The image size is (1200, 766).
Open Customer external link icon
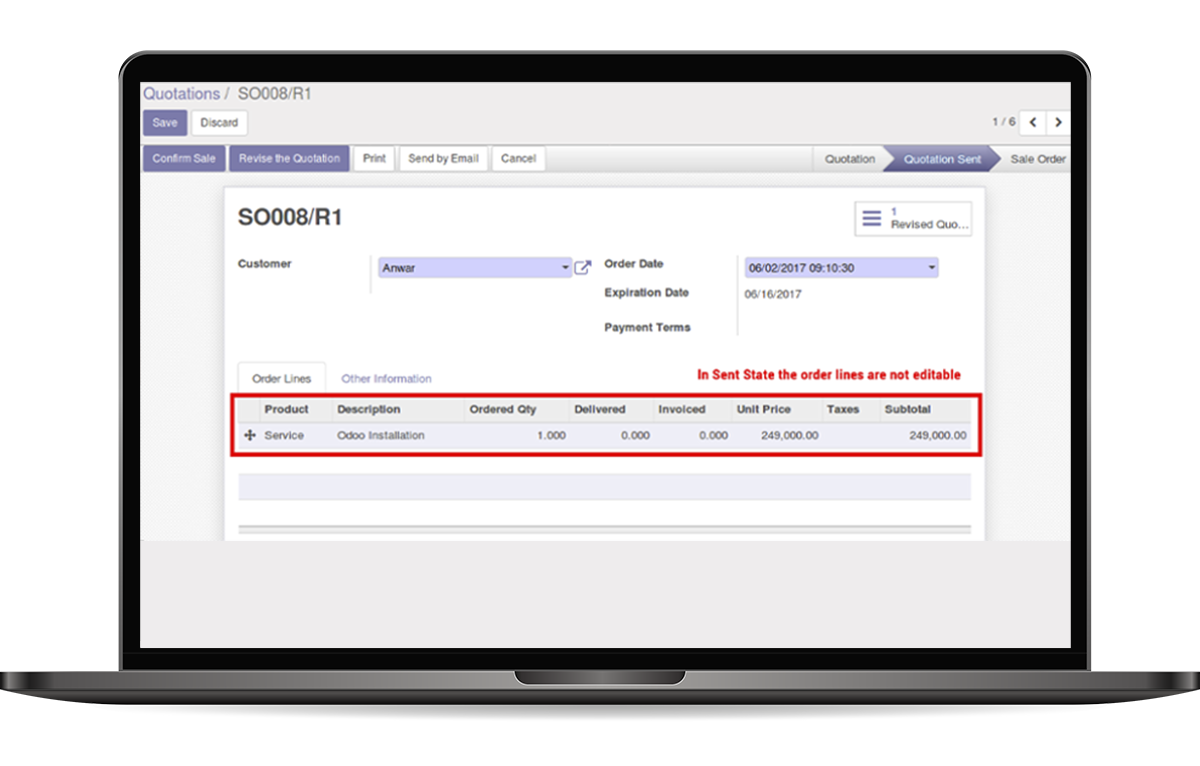coord(583,267)
